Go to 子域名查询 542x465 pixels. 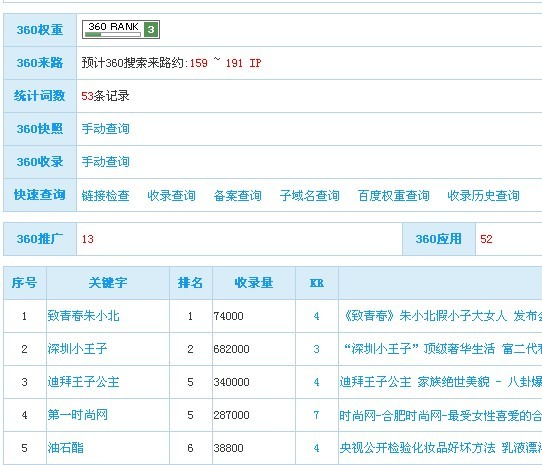(x=309, y=195)
